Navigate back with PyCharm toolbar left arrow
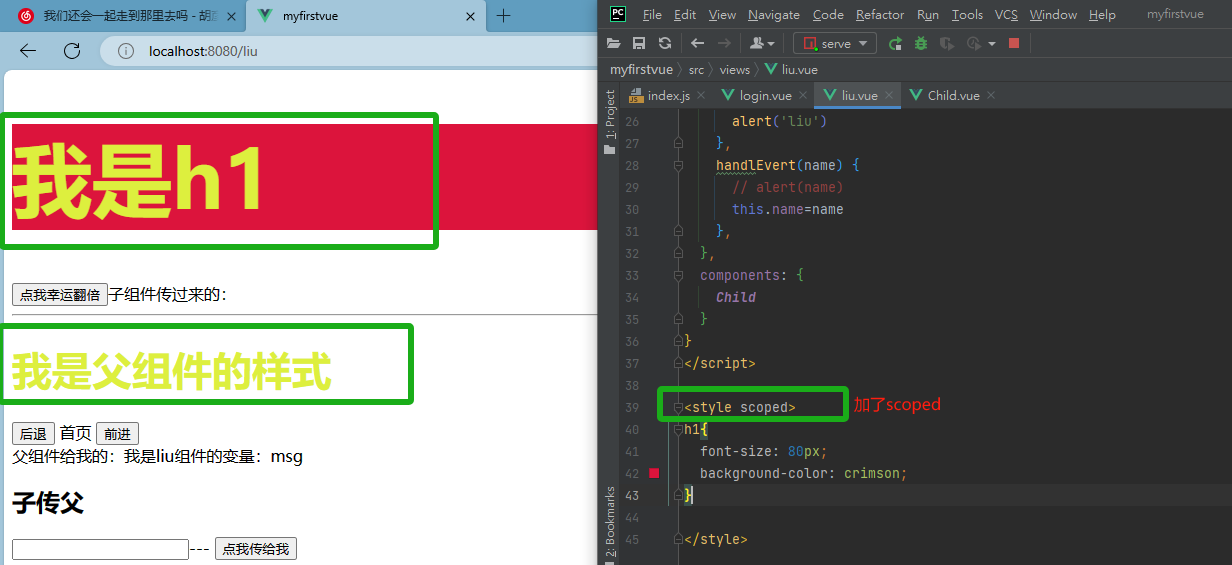This screenshot has height=565, width=1232. tap(698, 43)
